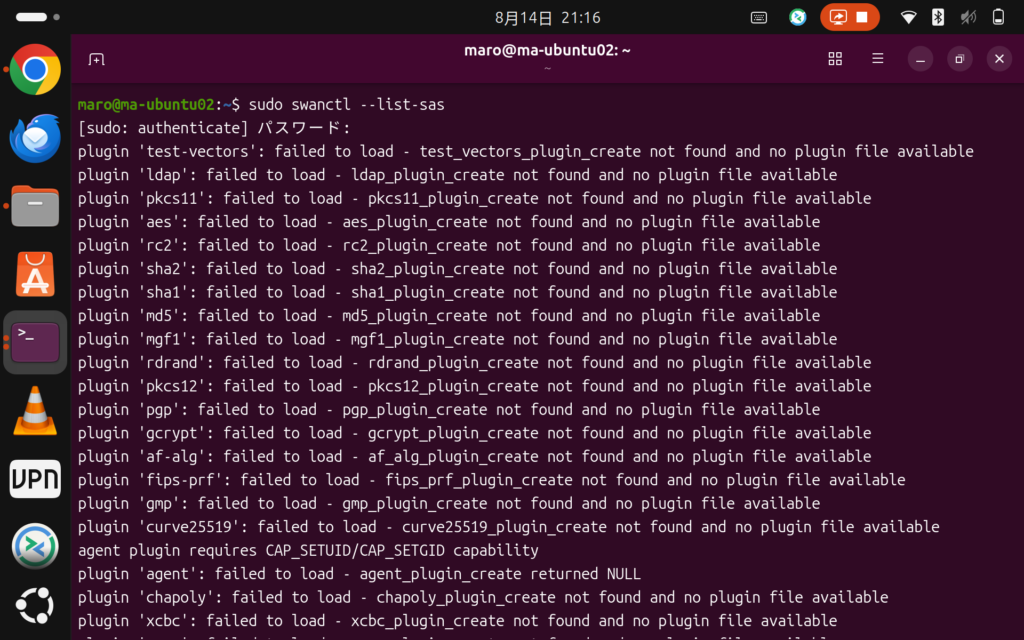The image size is (1024, 640).
Task: Open the clock calendar showing 21:16
Action: pyautogui.click(x=547, y=18)
